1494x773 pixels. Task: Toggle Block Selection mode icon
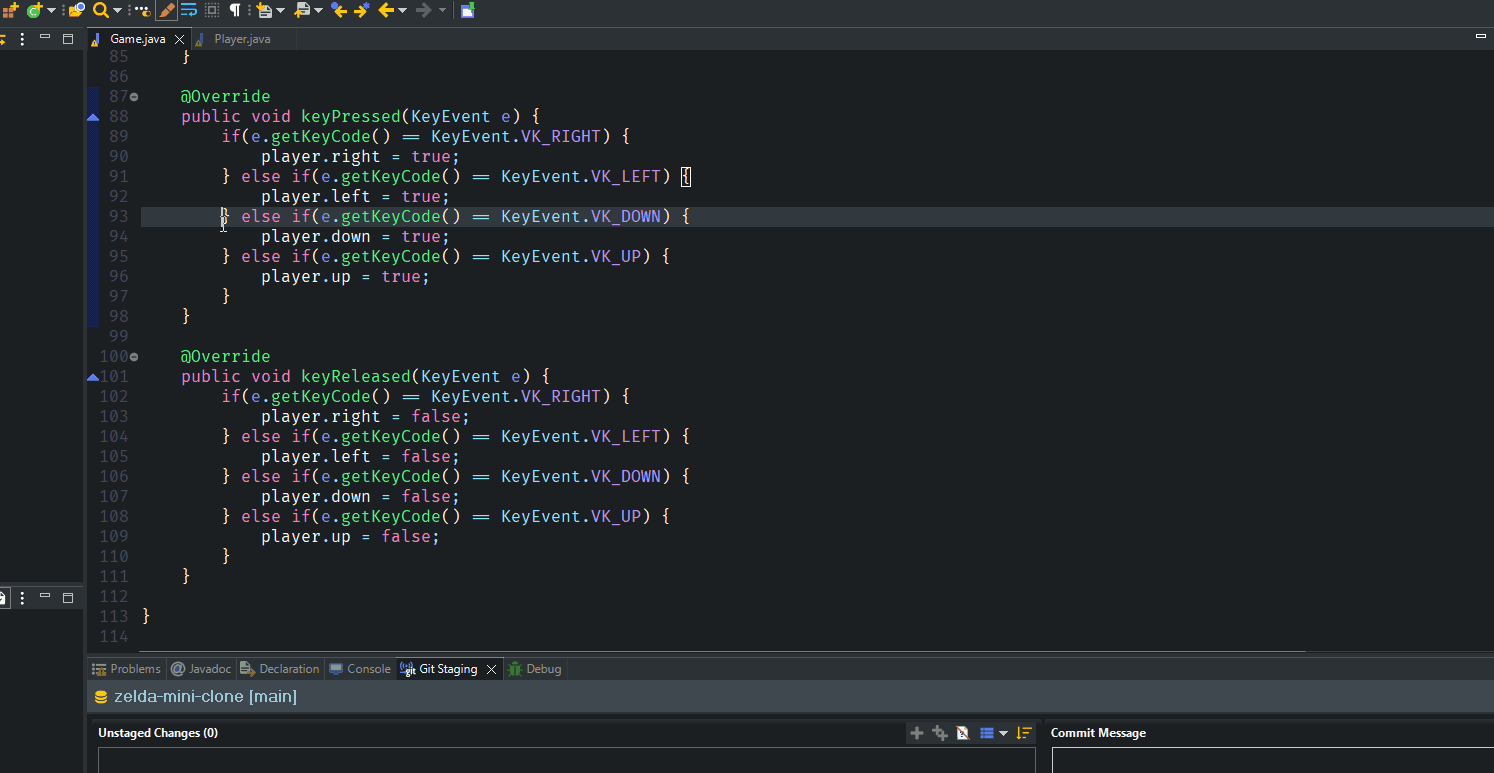click(212, 10)
